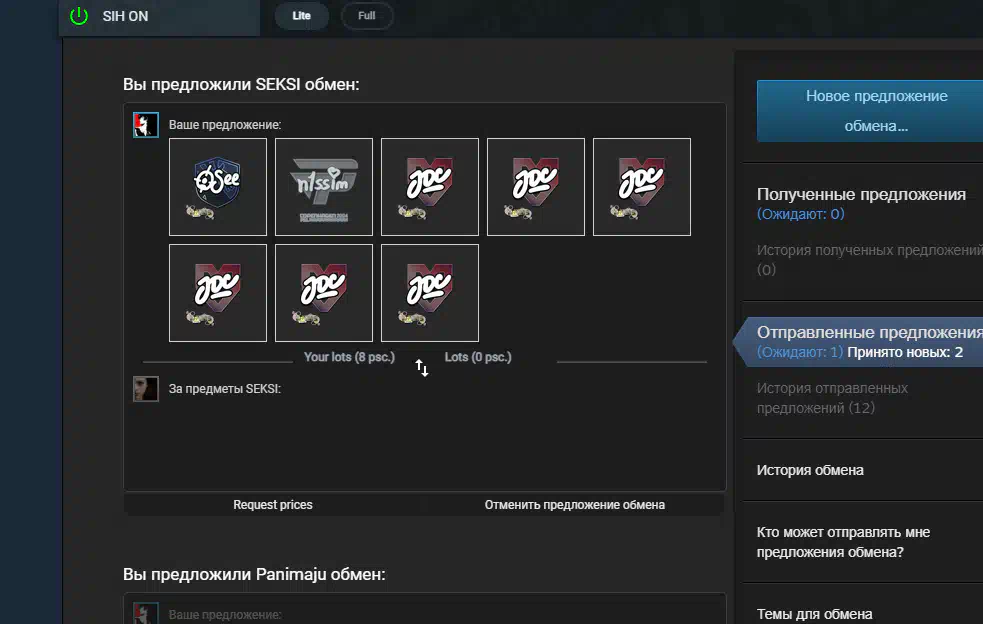
Task: Open История отправленных предложений link
Action: click(x=832, y=398)
